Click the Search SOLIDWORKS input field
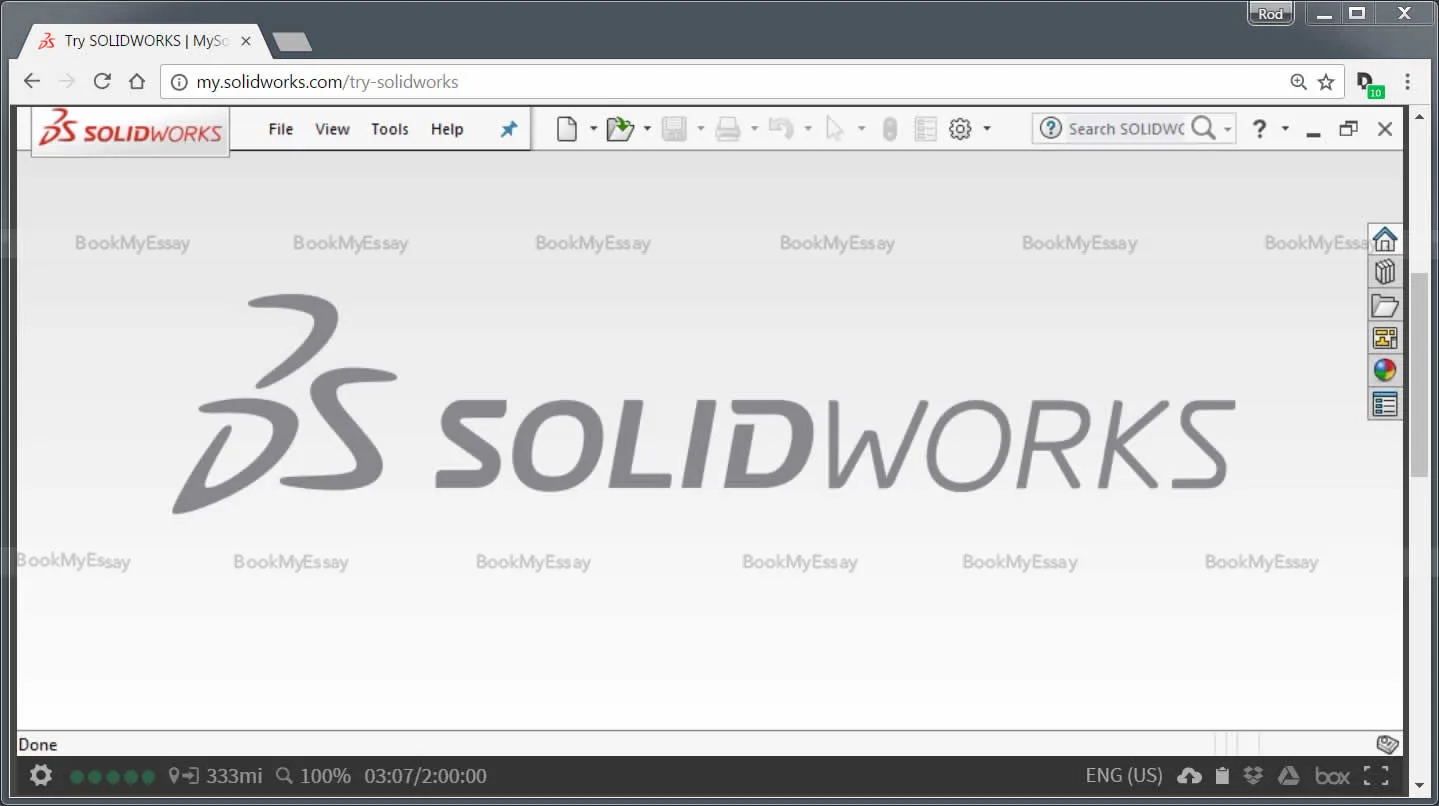 pos(1125,129)
